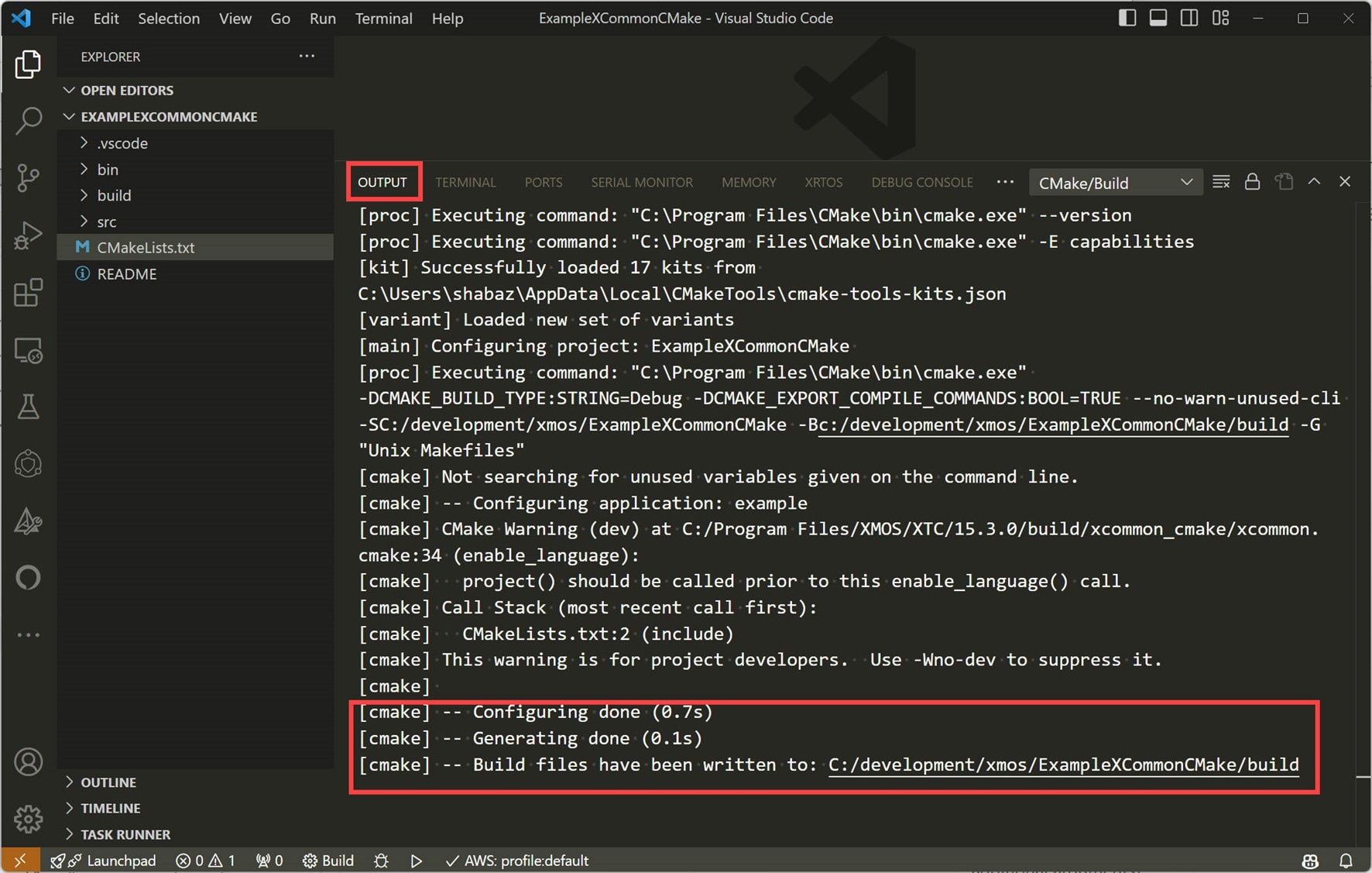
Task: Open the Extensions view icon
Action: 28,293
